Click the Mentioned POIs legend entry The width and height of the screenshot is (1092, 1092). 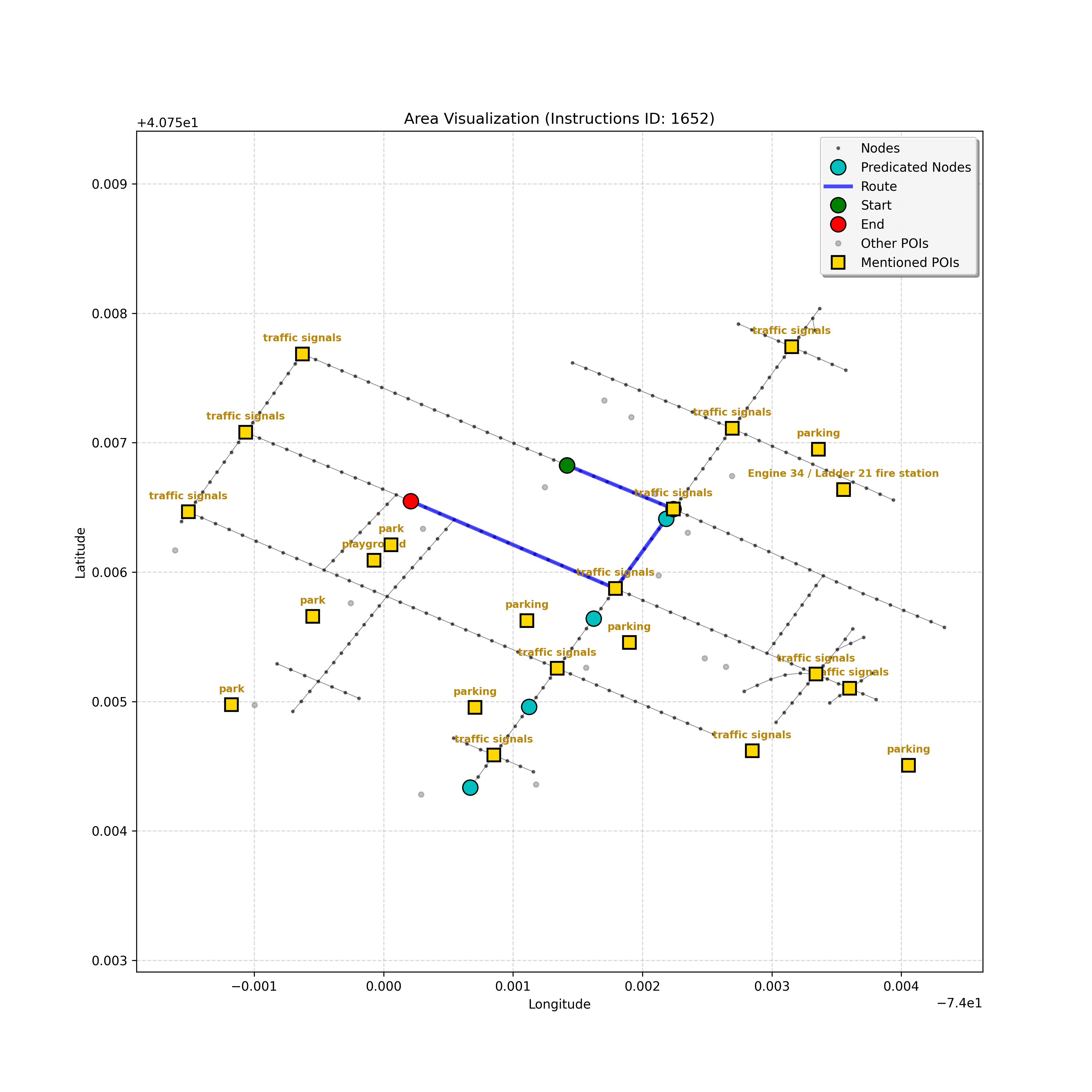coord(909,263)
